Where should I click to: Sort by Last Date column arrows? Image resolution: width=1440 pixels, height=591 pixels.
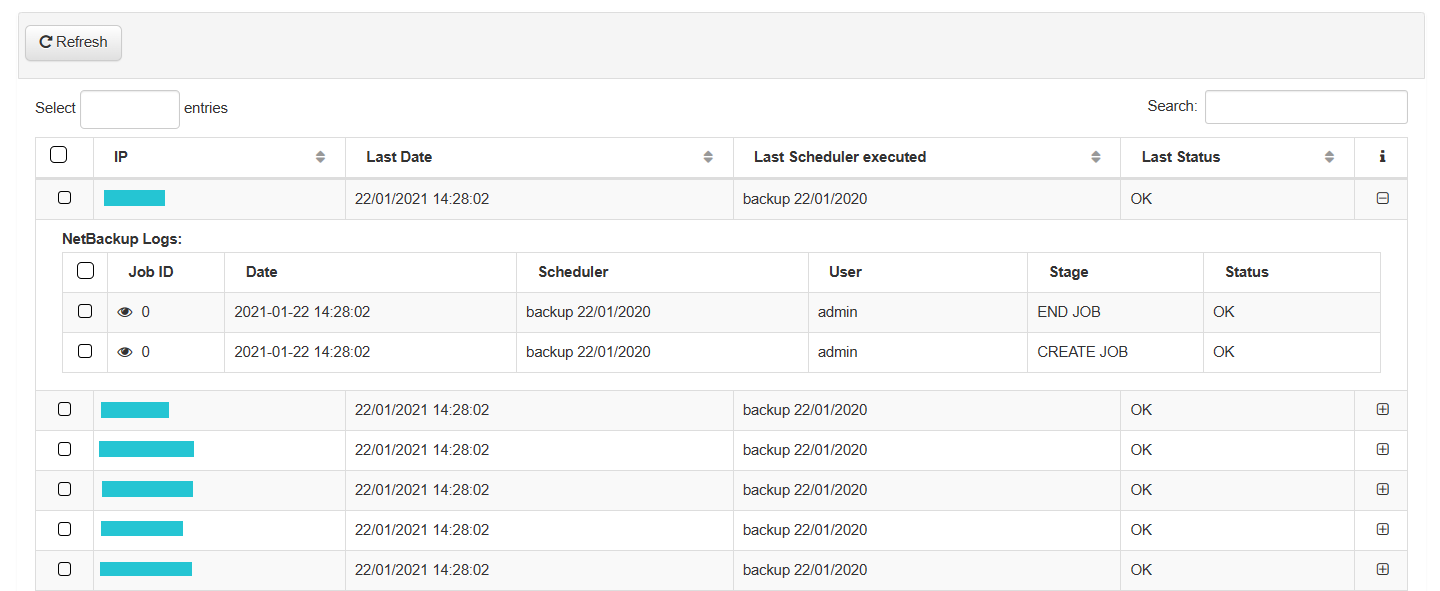tap(708, 157)
